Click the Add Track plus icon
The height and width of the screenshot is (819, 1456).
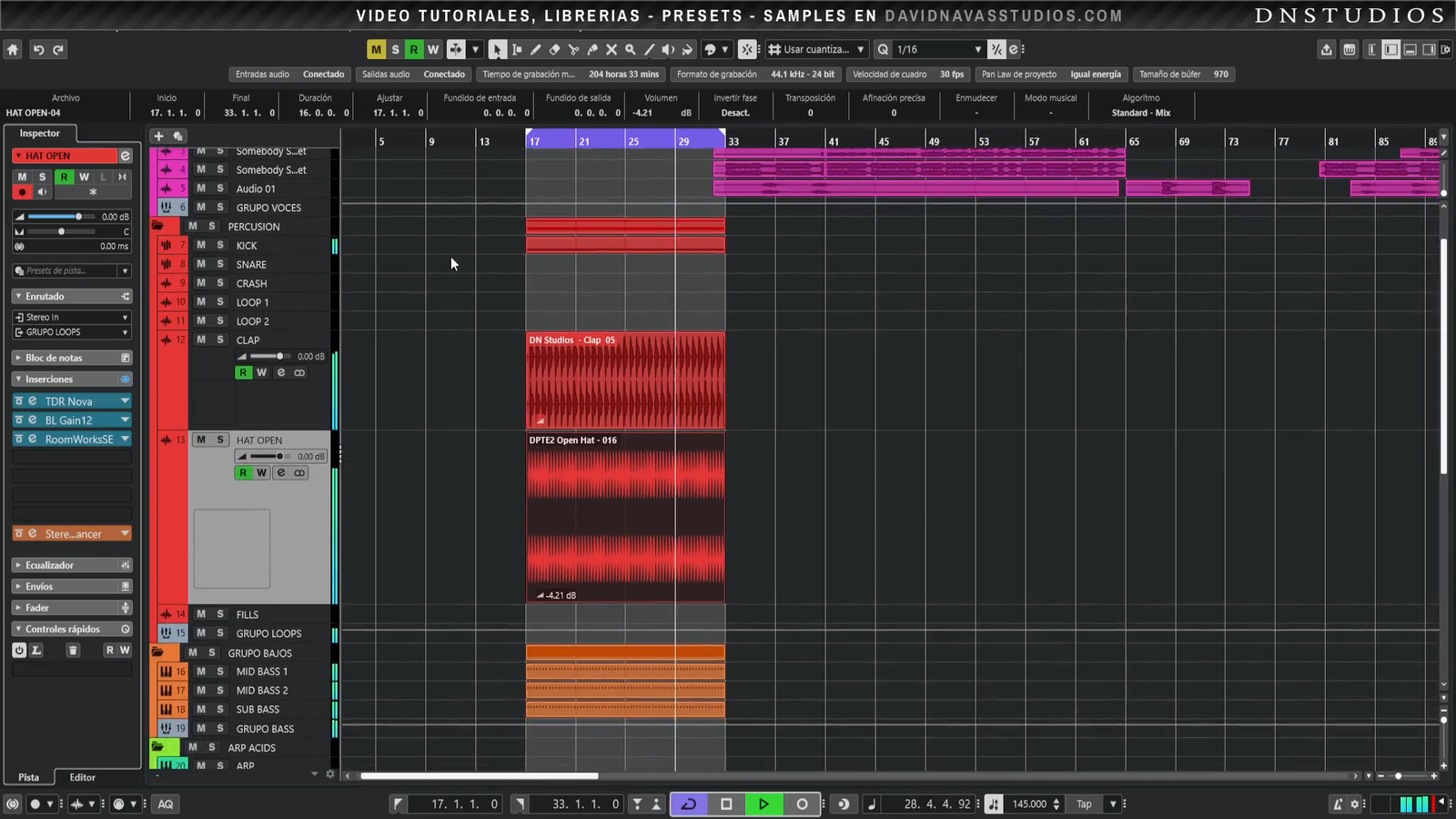click(x=158, y=136)
